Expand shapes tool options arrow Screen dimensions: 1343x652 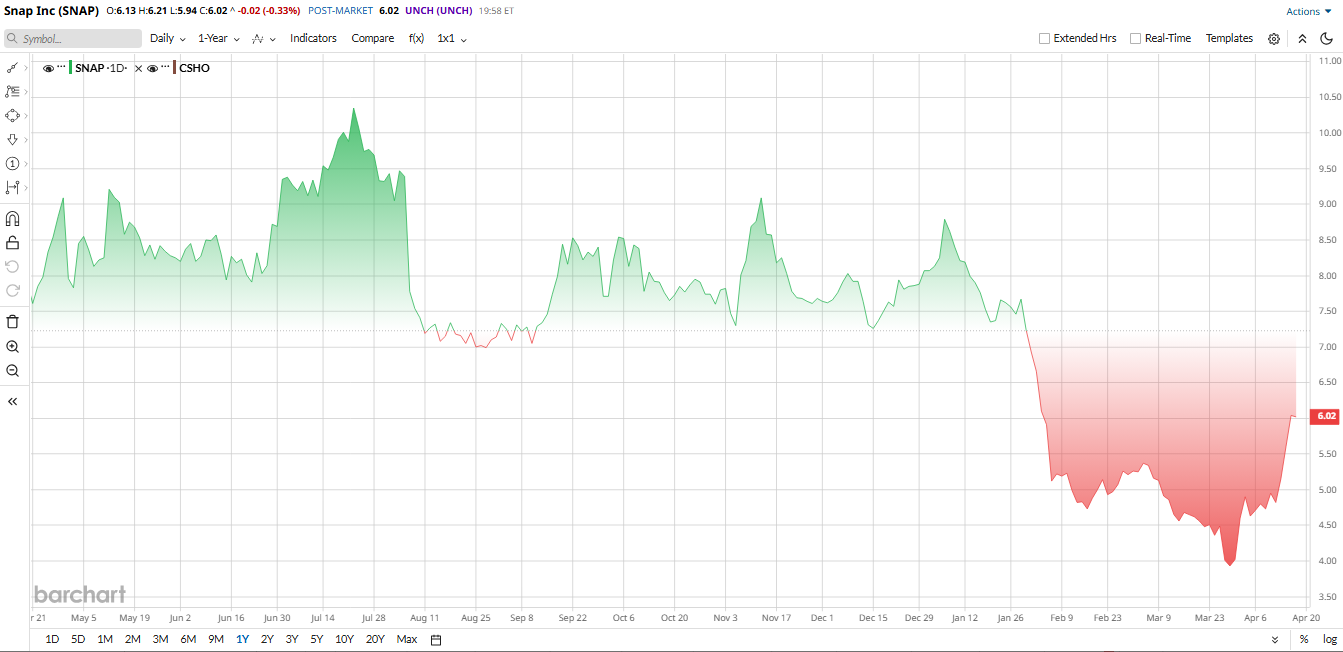(x=25, y=115)
